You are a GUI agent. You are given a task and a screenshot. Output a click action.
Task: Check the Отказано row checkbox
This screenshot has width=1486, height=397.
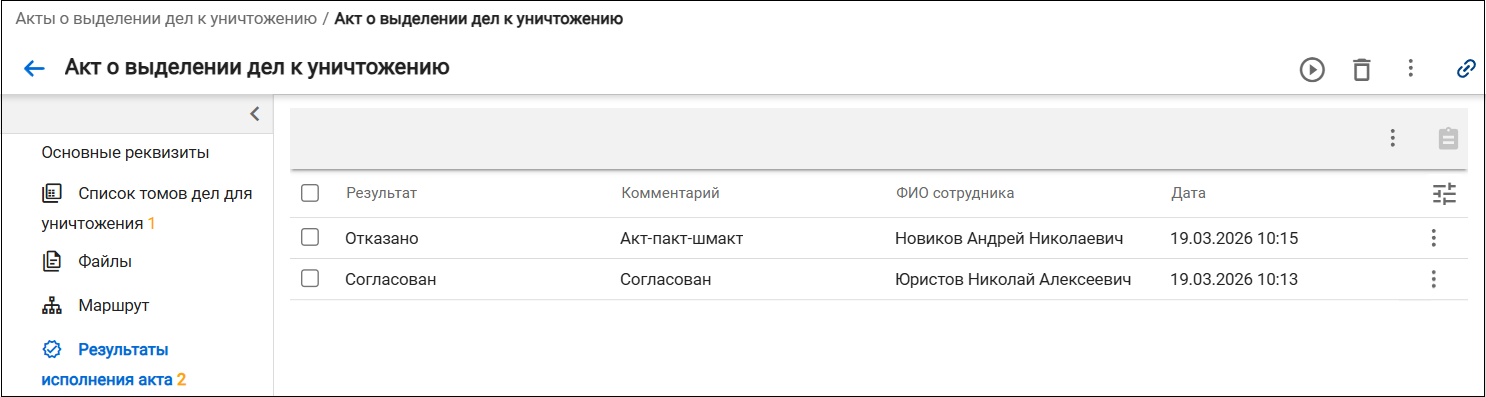310,237
